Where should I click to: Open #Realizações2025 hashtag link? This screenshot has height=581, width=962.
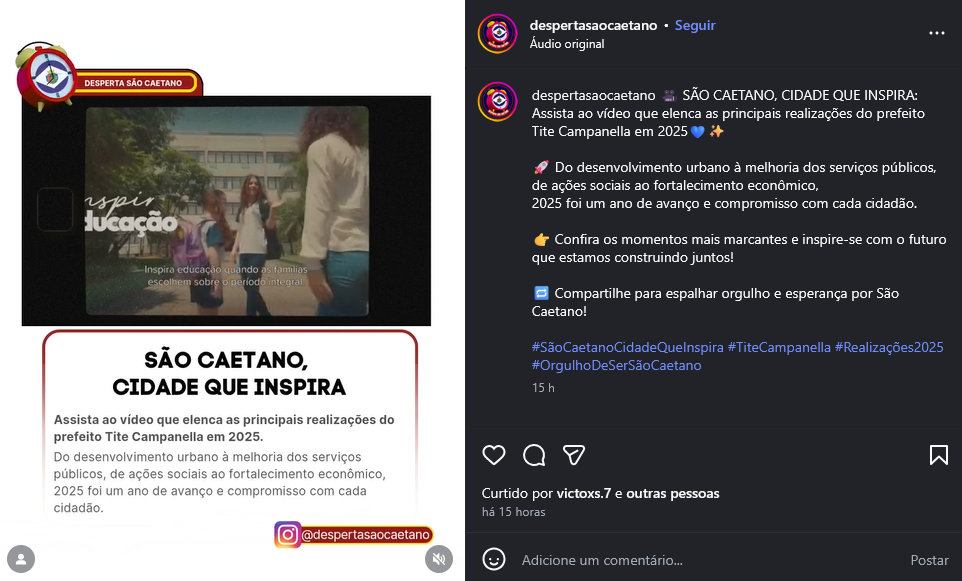(x=889, y=347)
